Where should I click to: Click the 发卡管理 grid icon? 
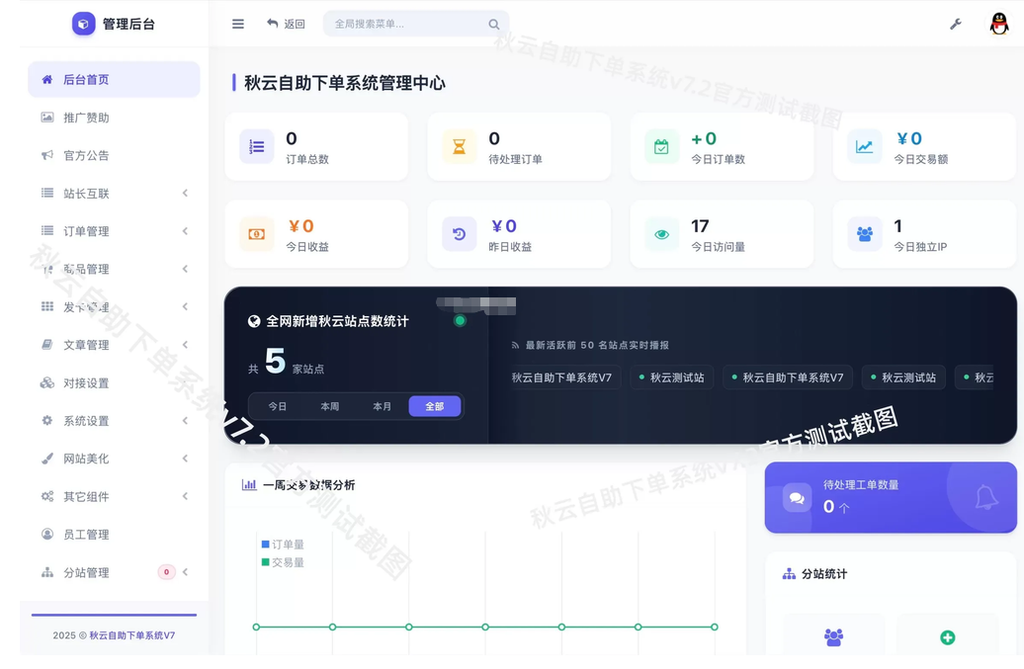47,306
